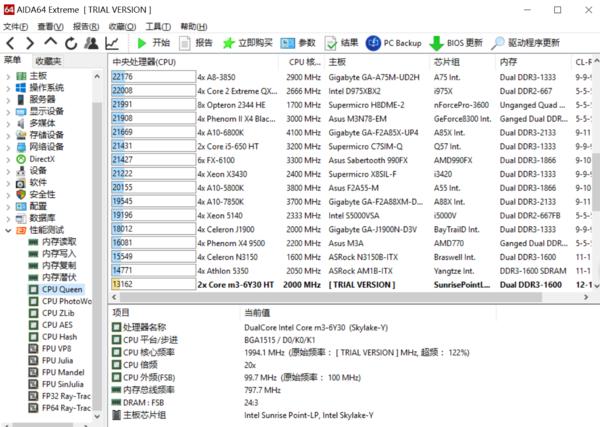Open the user profile icon in the toolbar
Image resolution: width=600 pixels, height=427 pixels.
[x=91, y=43]
